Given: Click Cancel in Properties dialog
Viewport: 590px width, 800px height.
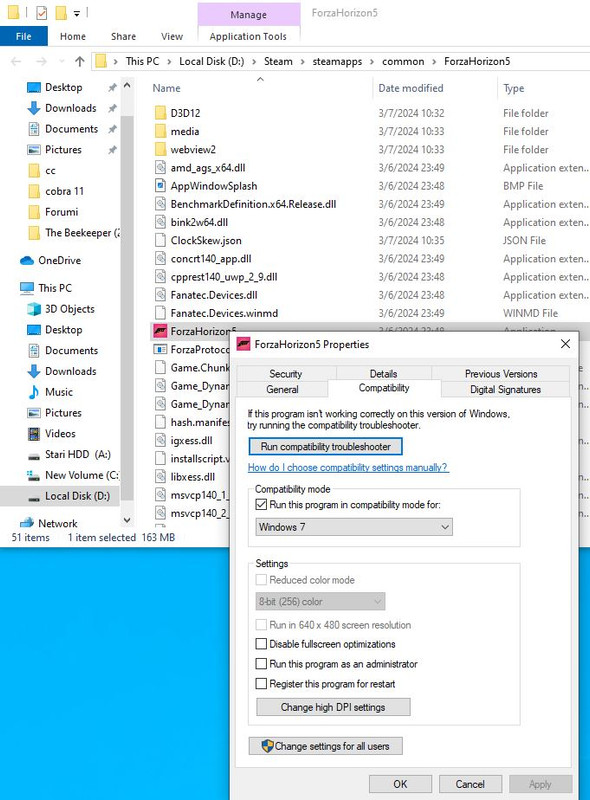Looking at the screenshot, I should click(x=470, y=784).
